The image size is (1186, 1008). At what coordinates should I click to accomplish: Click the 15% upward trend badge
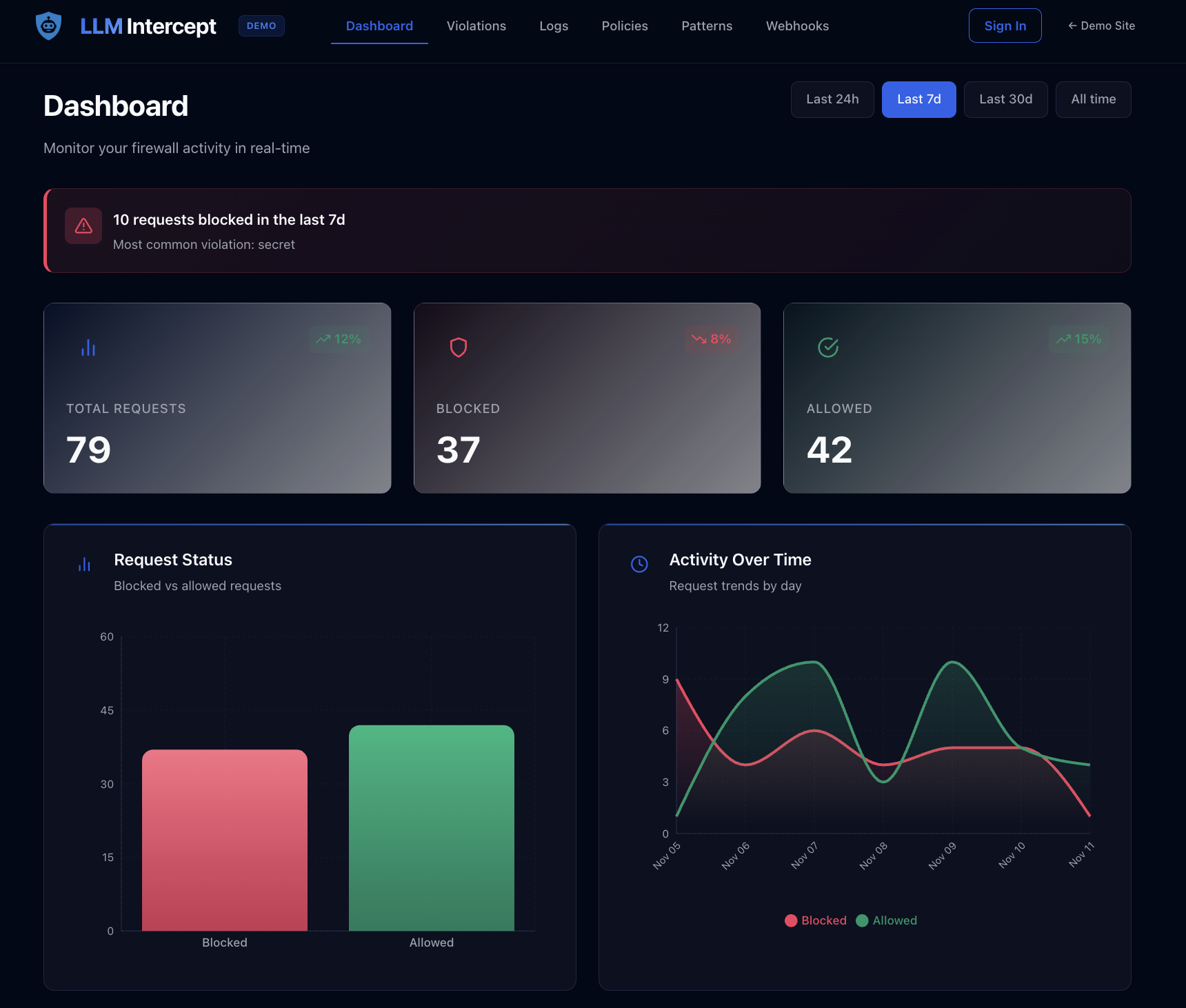click(1078, 339)
